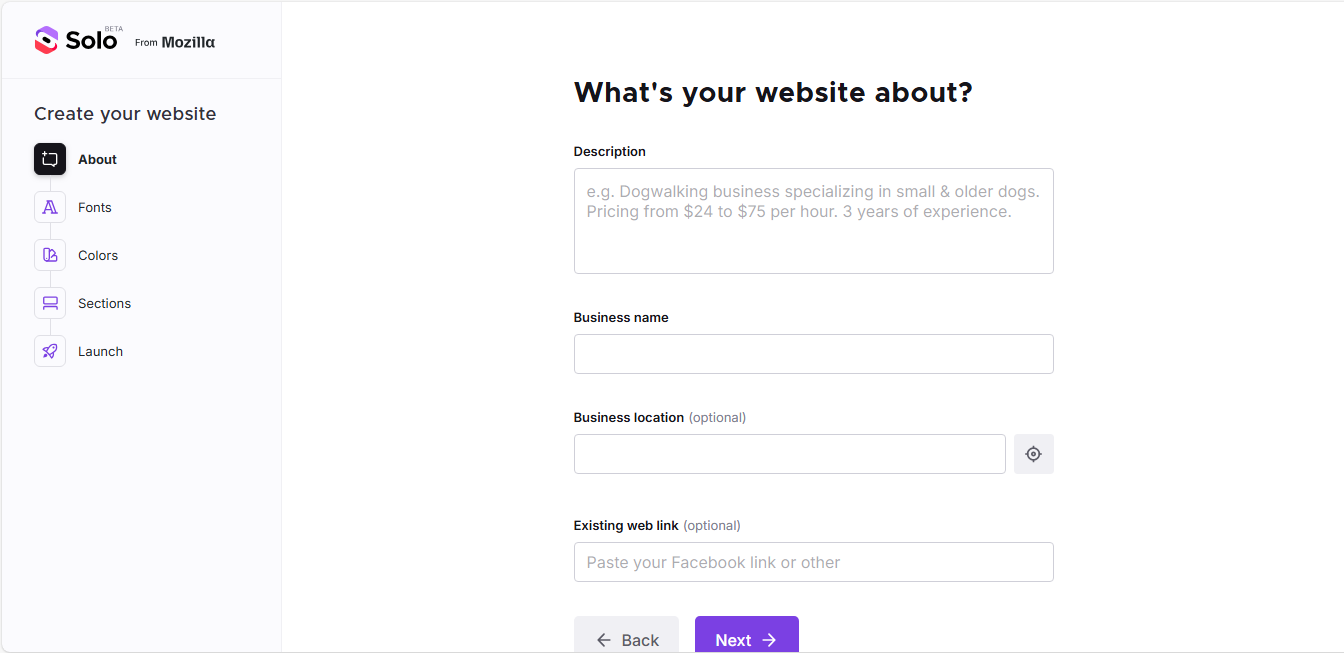
Task: Detect location with the crosshair icon
Action: pyautogui.click(x=1033, y=454)
